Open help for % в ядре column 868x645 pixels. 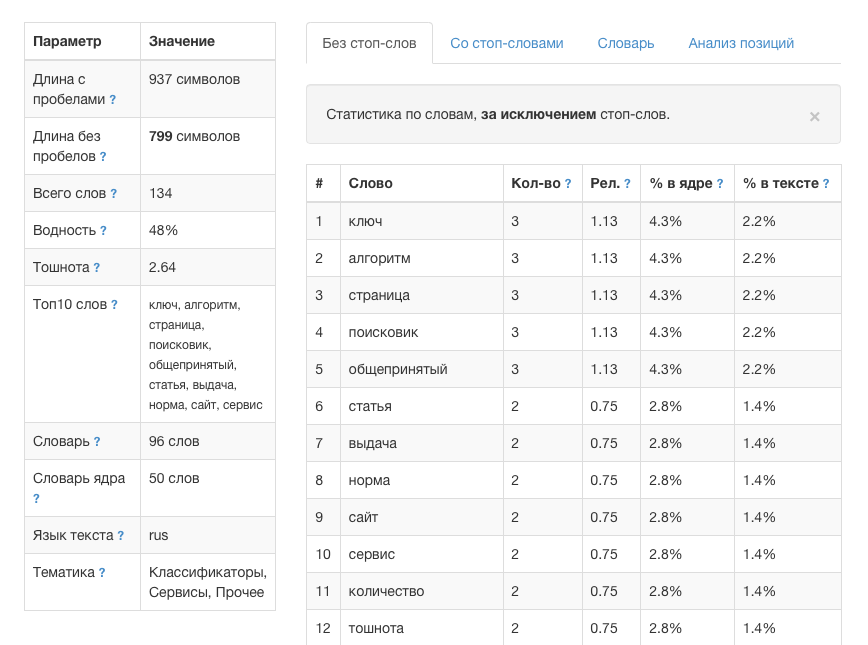click(720, 184)
